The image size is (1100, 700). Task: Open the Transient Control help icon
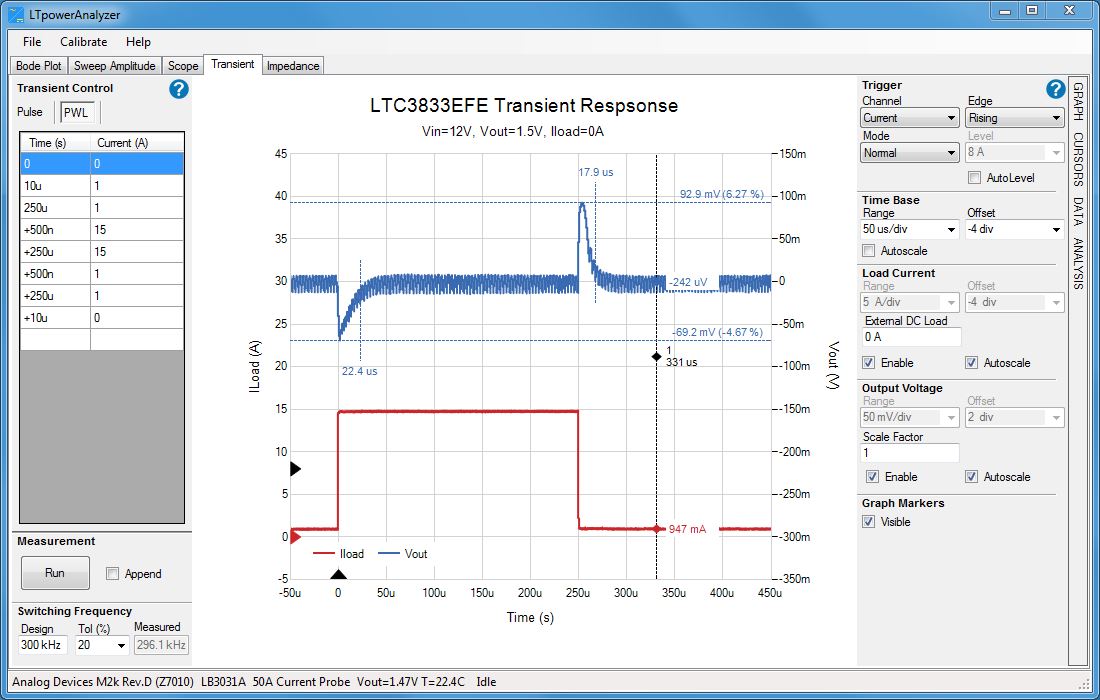[x=179, y=89]
